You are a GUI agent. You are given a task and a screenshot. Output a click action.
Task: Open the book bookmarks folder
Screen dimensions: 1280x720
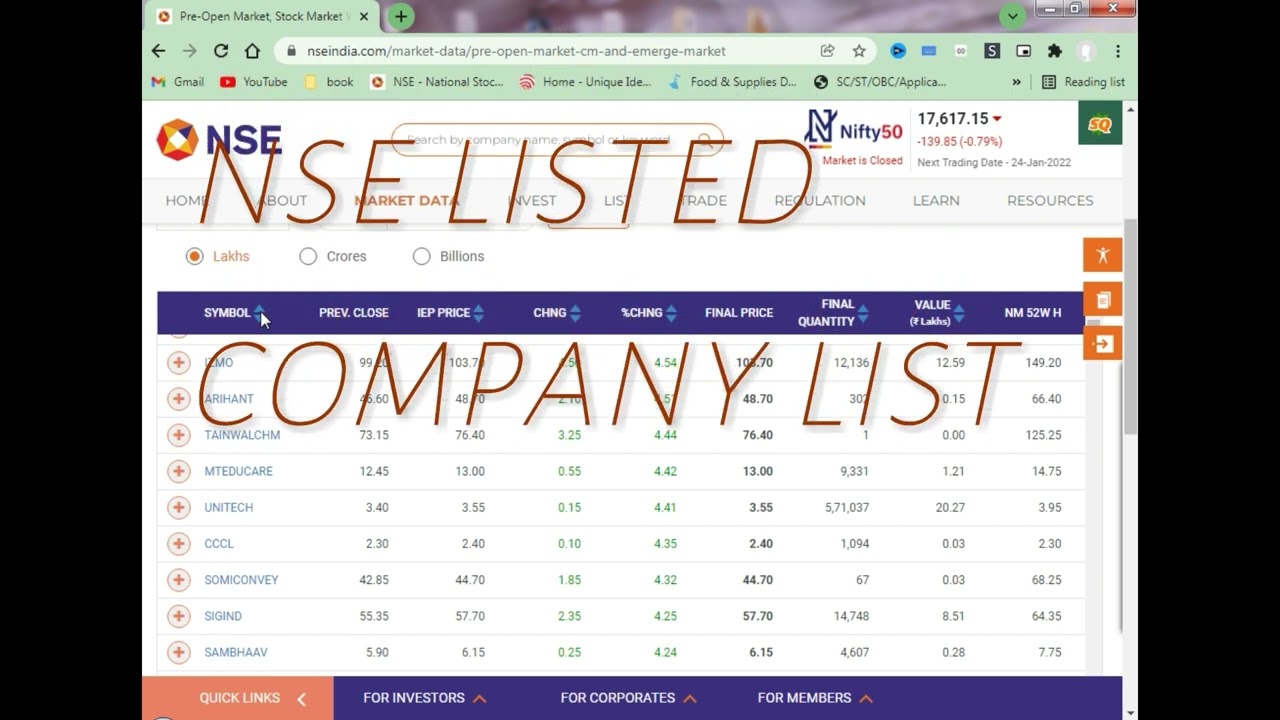[328, 82]
